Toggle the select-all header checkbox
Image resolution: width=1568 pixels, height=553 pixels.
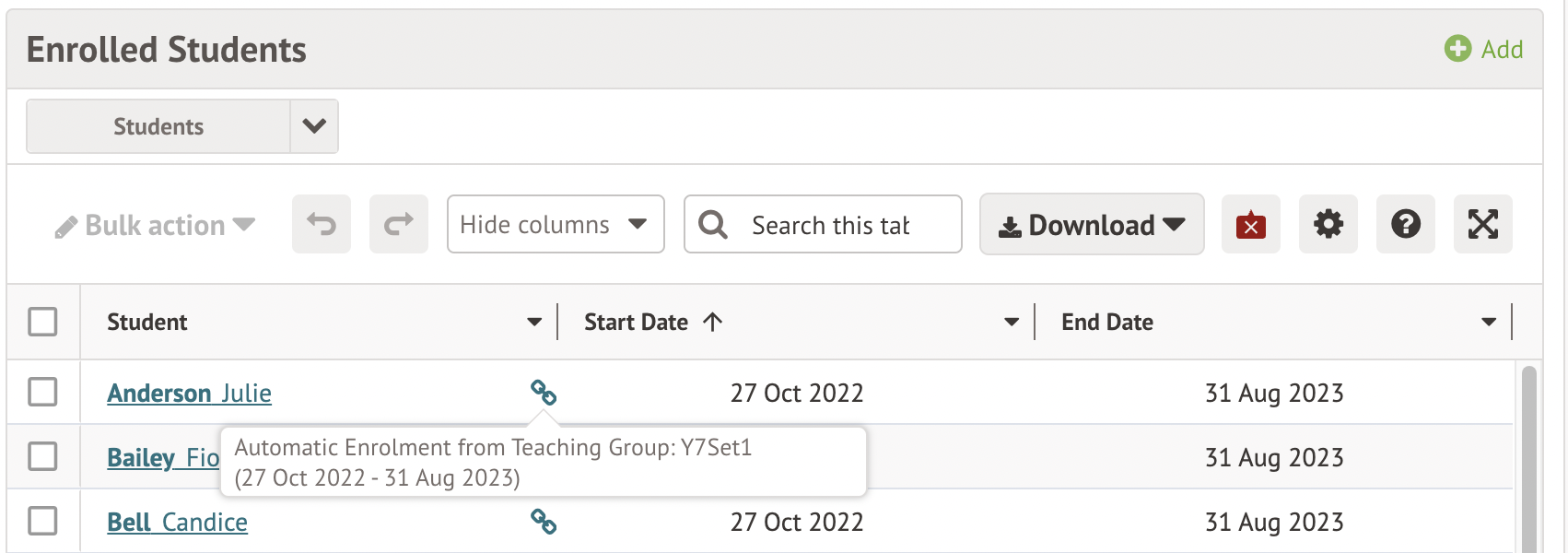42,322
